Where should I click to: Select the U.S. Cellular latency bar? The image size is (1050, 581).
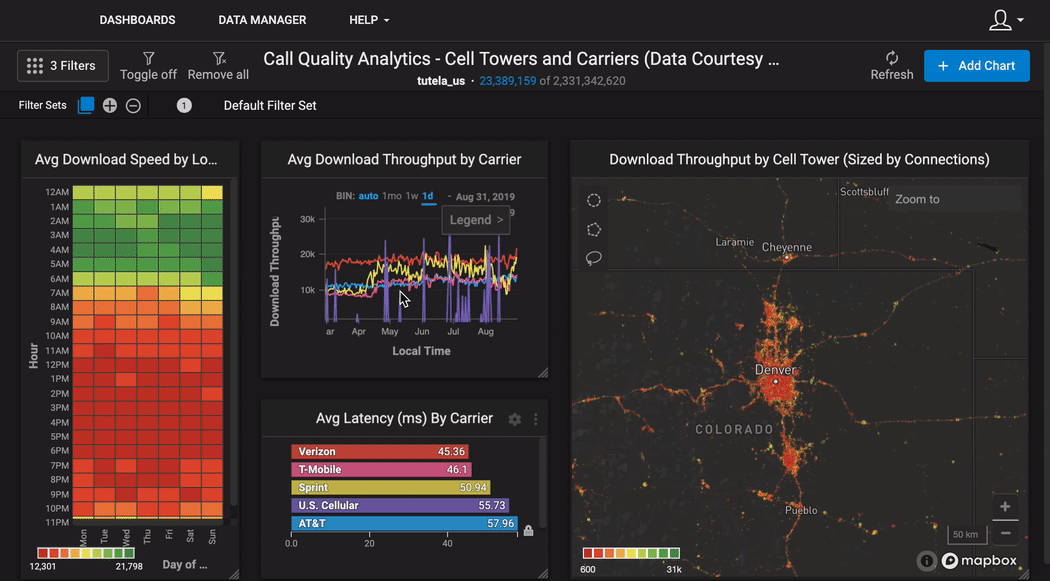tap(400, 505)
